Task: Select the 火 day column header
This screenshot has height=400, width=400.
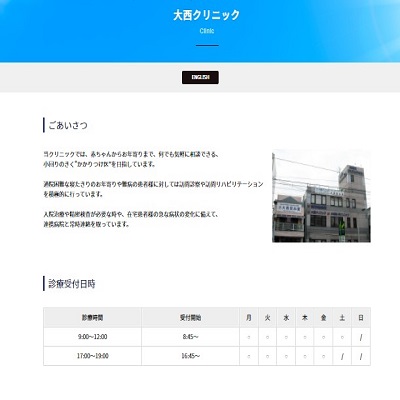Action: pyautogui.click(x=267, y=318)
